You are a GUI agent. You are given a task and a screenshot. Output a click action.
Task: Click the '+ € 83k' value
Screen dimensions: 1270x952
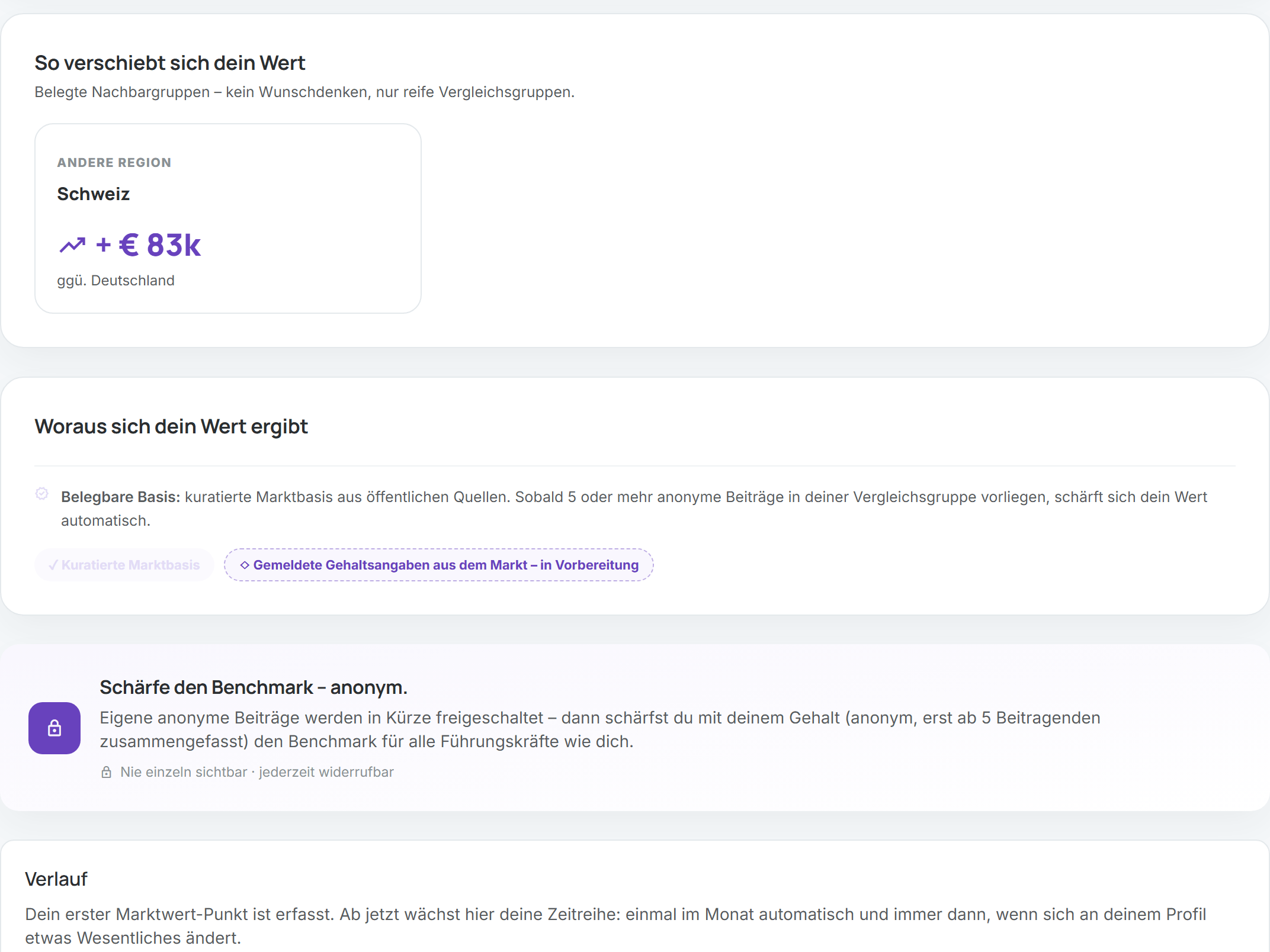pos(149,245)
